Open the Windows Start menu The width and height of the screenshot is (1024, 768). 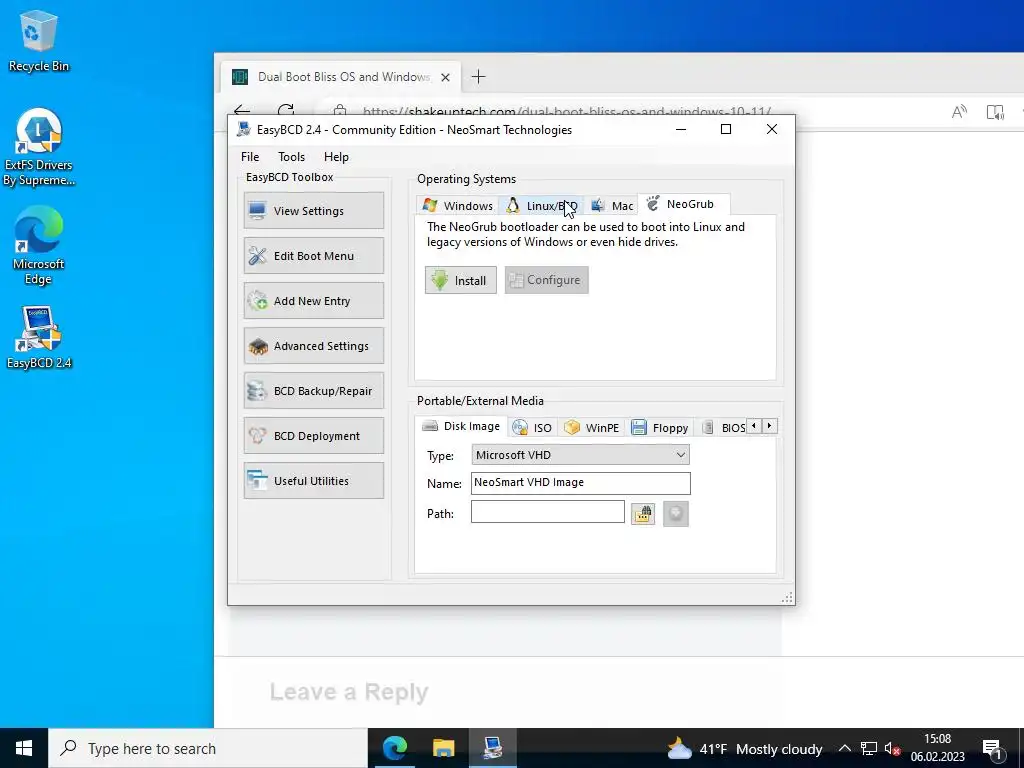[x=24, y=748]
